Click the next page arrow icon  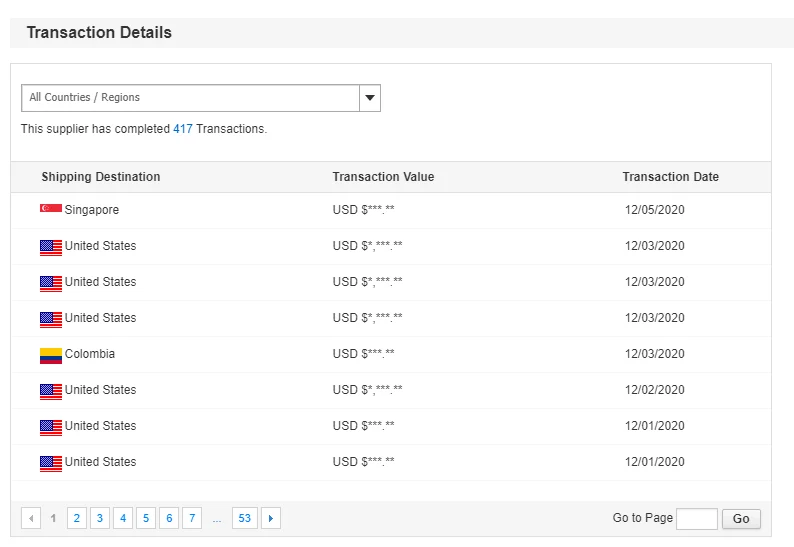[270, 518]
